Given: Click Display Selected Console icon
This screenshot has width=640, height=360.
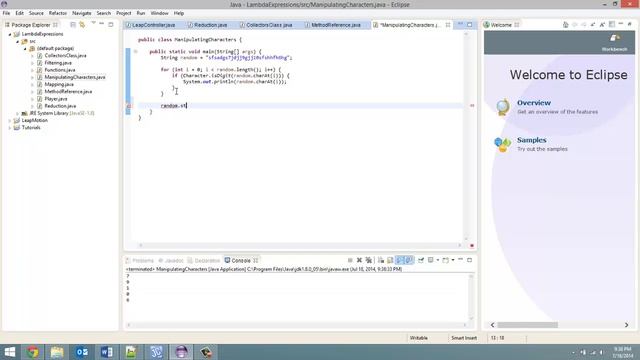Looking at the screenshot, I should (x=431, y=260).
